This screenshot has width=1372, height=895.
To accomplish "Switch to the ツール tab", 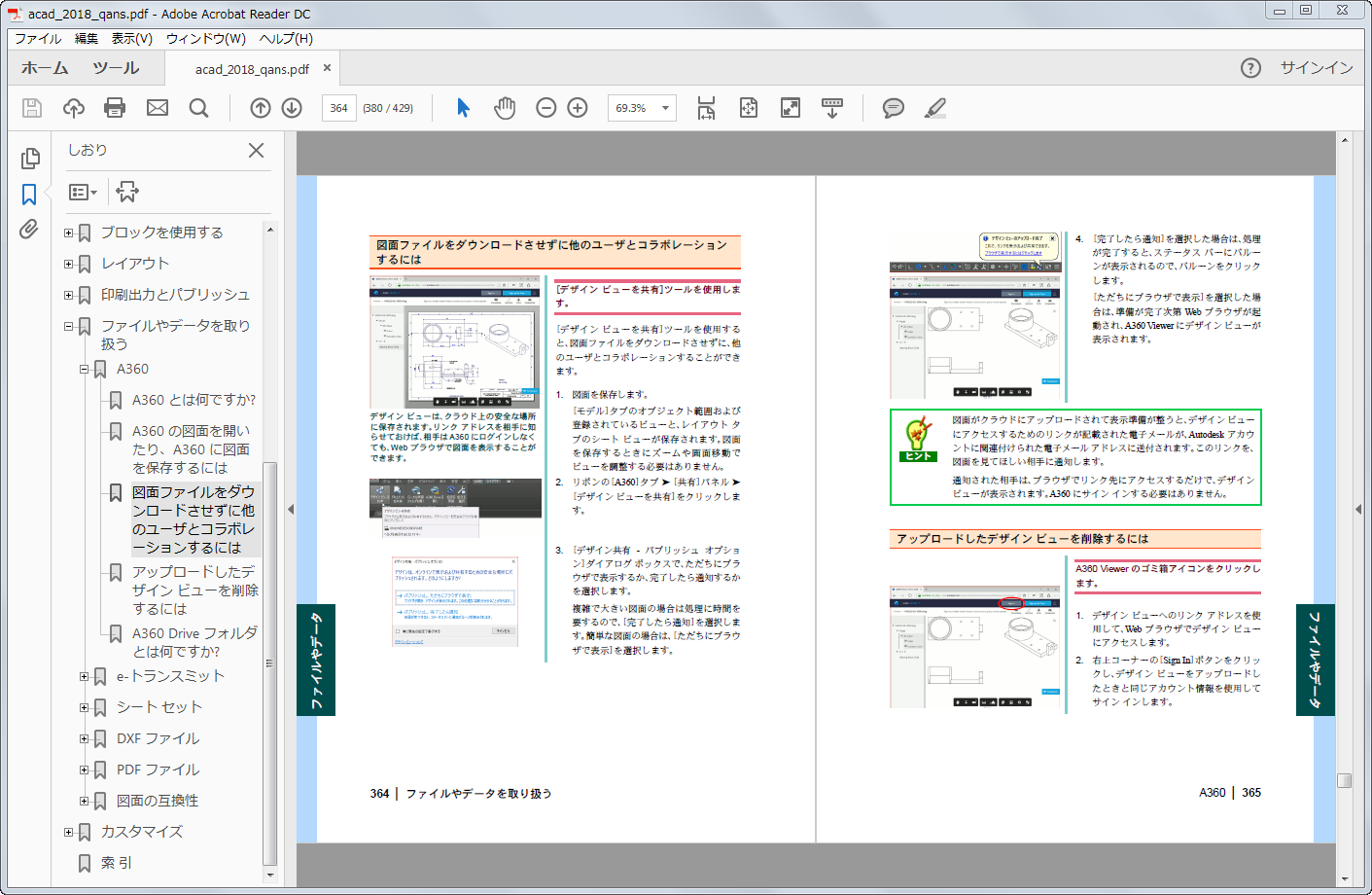I will pyautogui.click(x=116, y=68).
